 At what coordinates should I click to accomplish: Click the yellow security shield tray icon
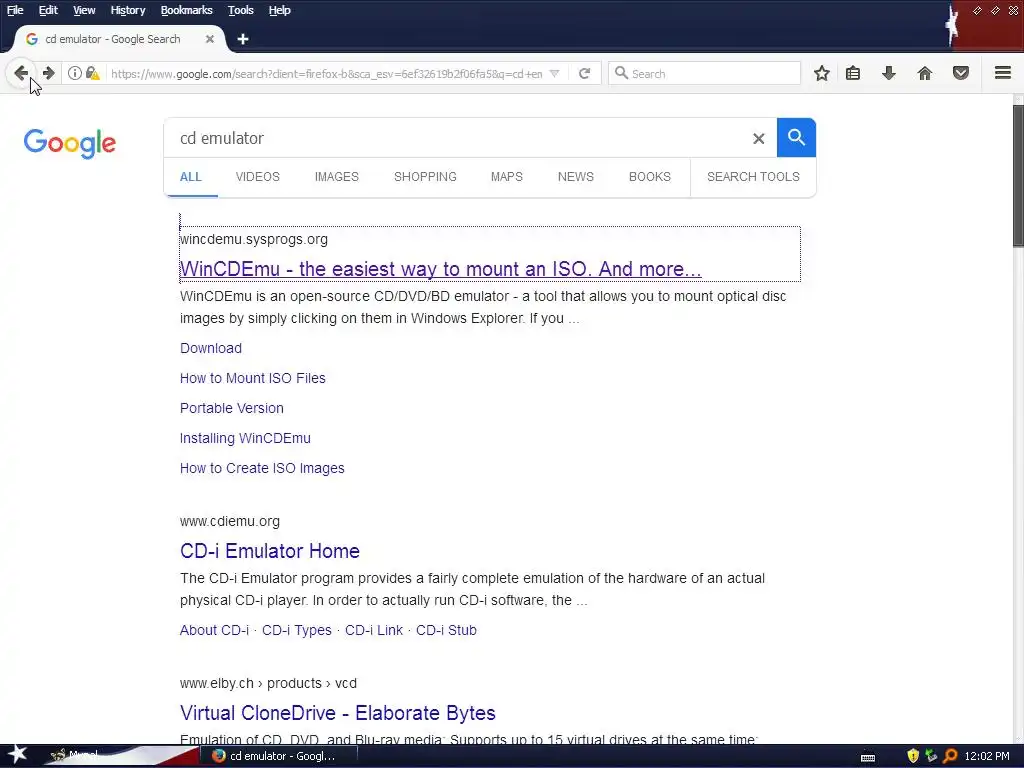[x=913, y=756]
